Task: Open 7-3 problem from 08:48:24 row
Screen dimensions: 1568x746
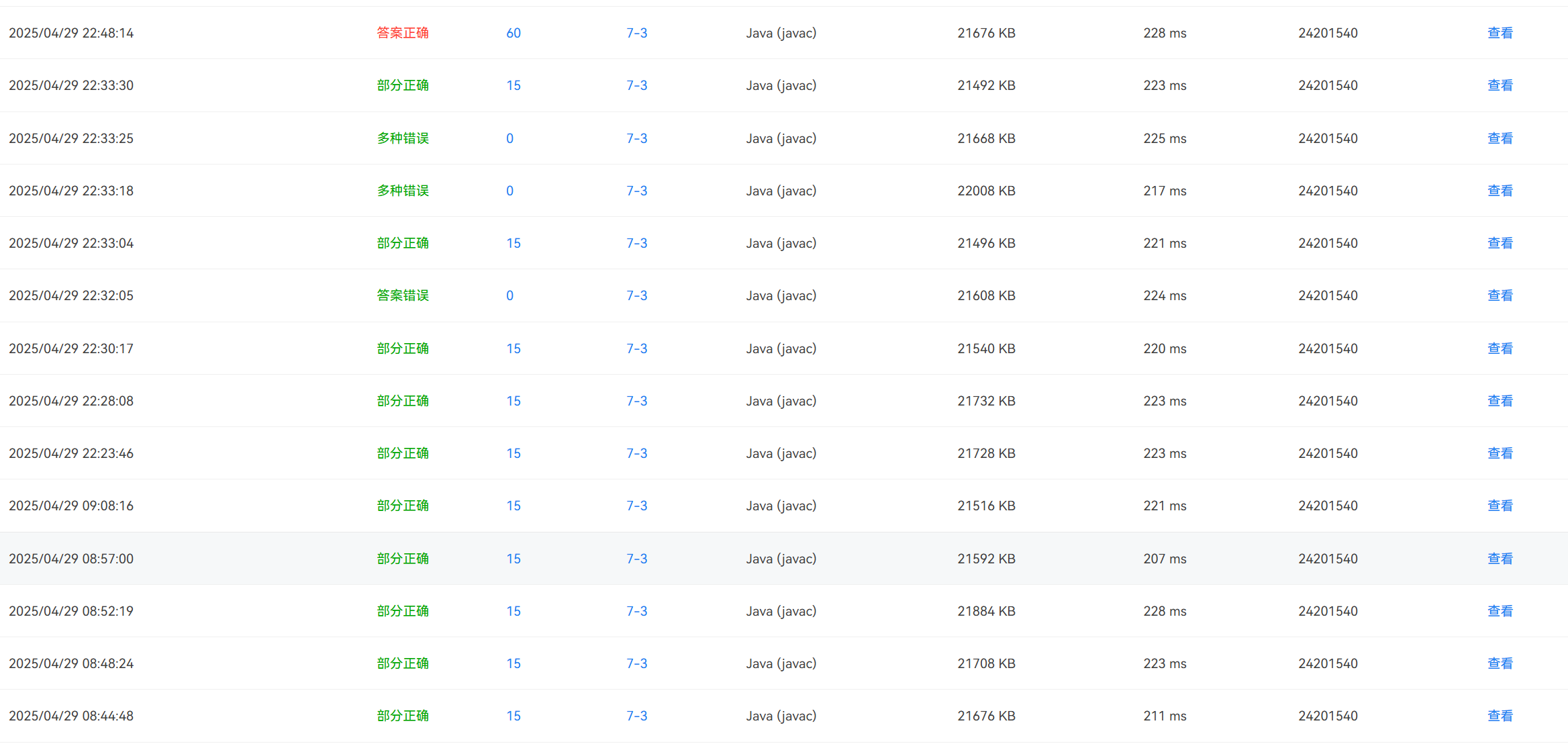Action: pyautogui.click(x=636, y=663)
